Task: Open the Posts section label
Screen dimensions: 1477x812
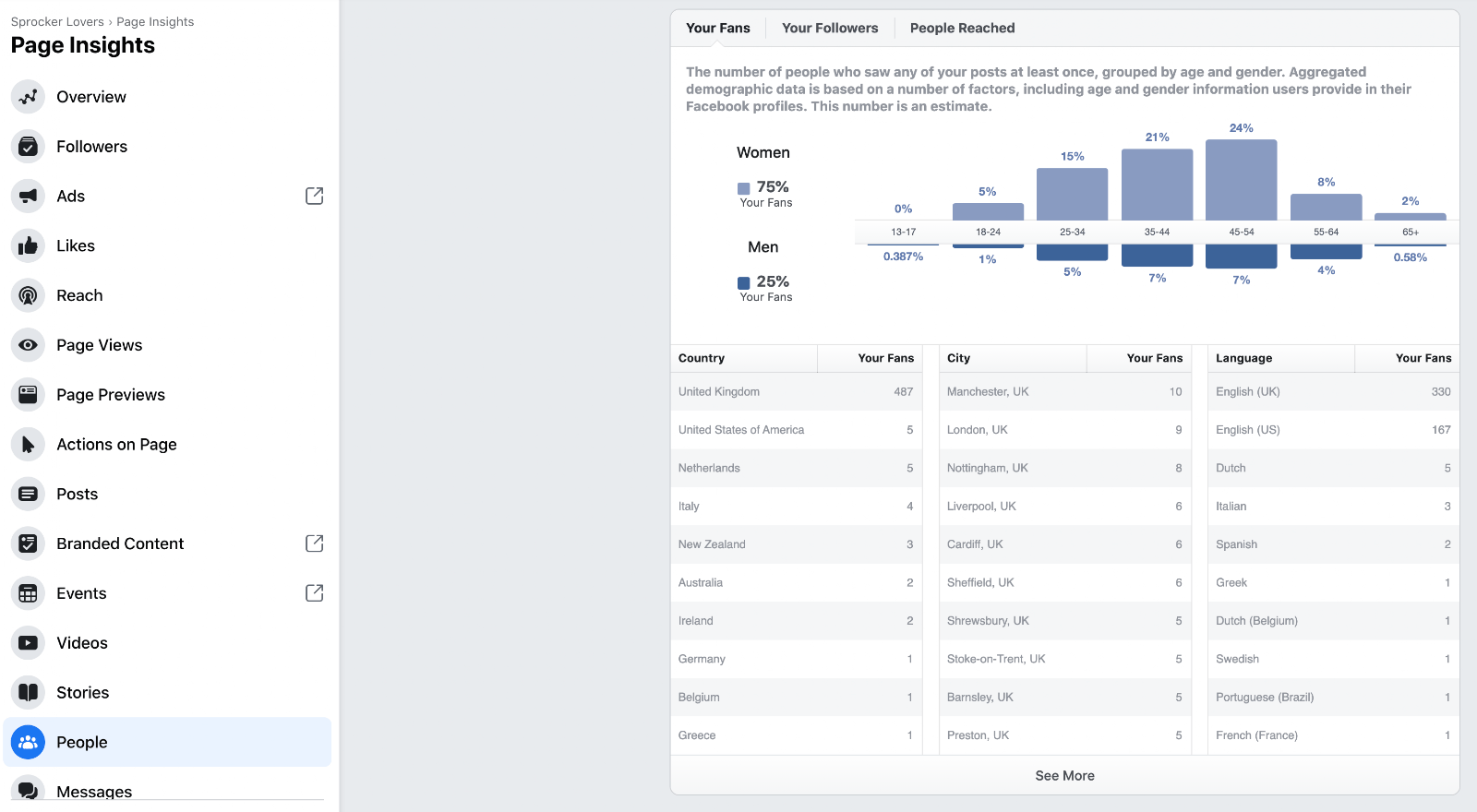Action: (77, 494)
